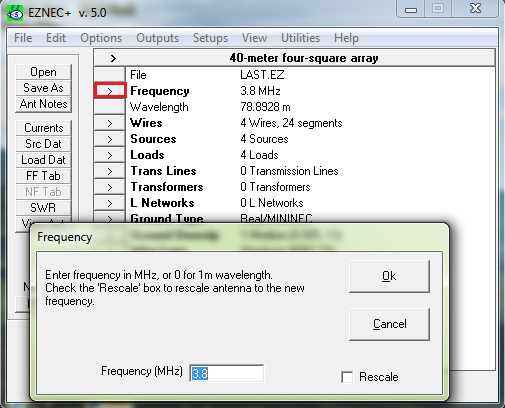505x408 pixels.
Task: Dismiss the dialog with Cancel
Action: tap(389, 324)
